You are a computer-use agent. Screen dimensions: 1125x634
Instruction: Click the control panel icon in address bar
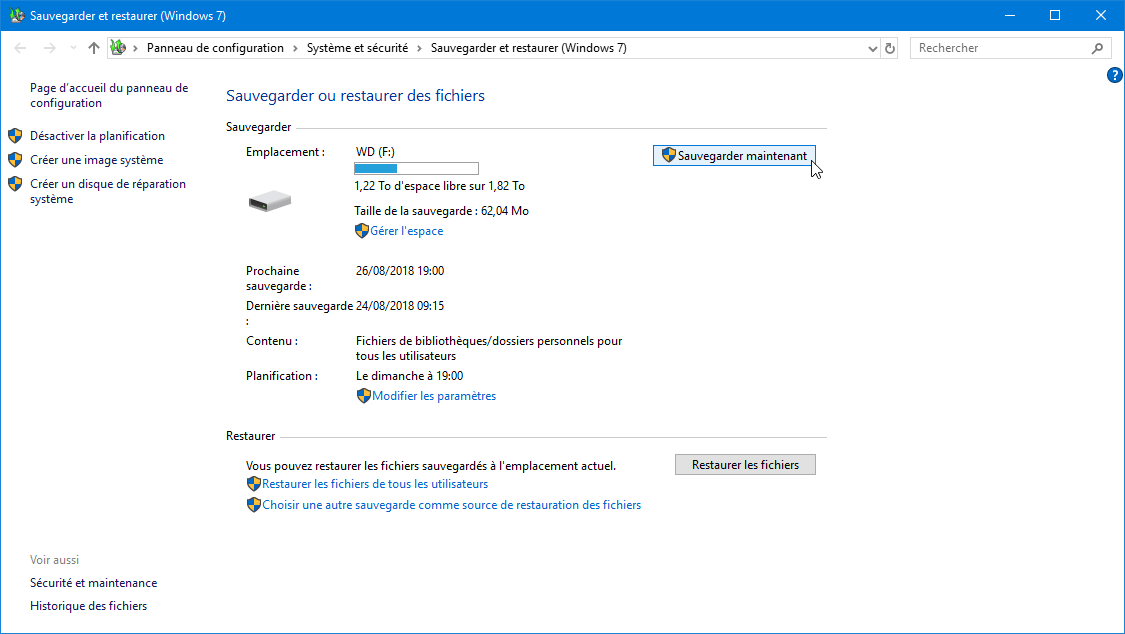click(118, 48)
